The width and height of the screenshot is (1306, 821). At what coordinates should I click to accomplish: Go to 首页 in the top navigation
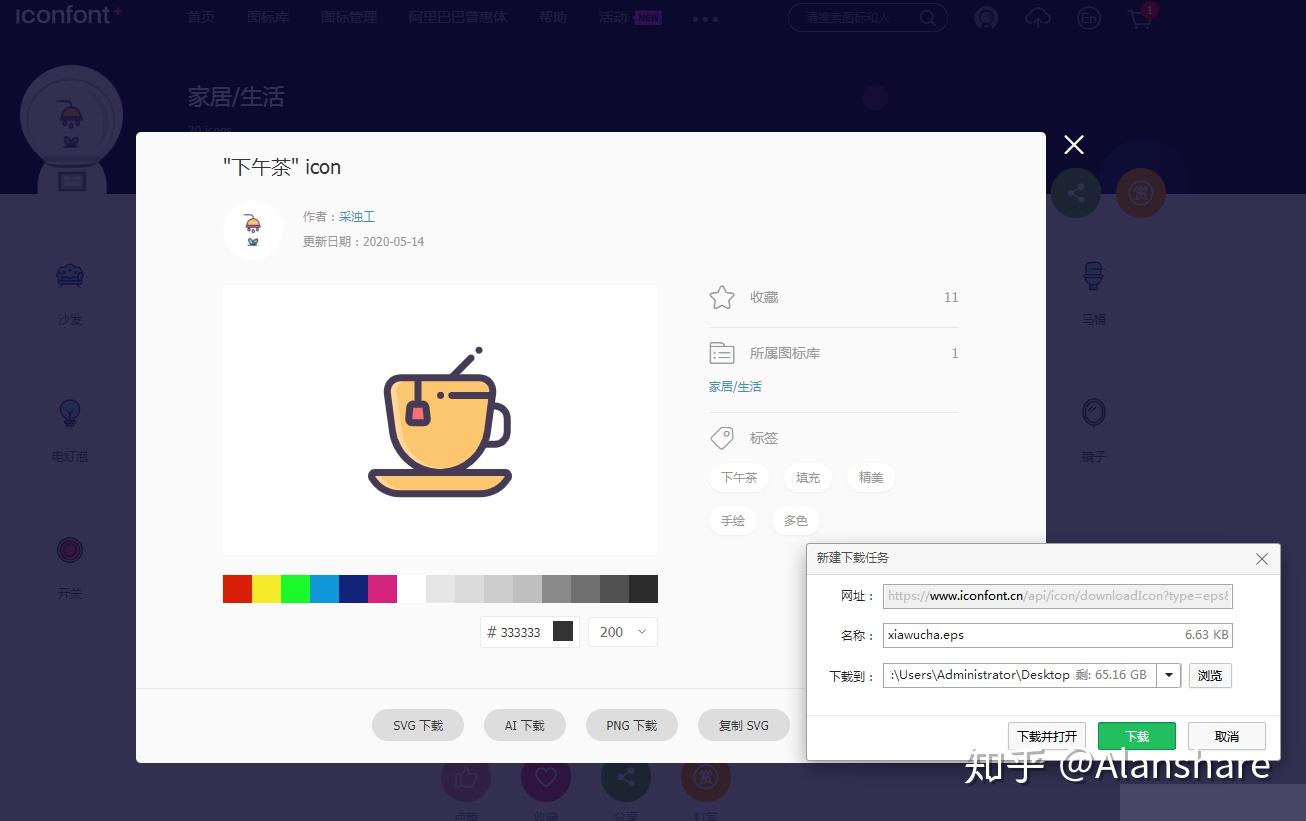[201, 18]
